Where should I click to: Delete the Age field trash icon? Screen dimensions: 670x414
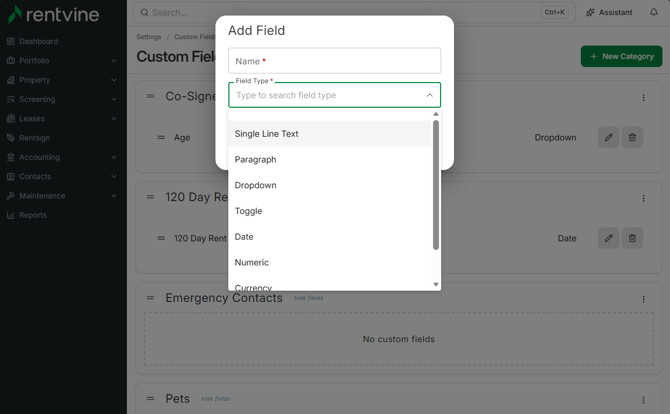click(632, 137)
